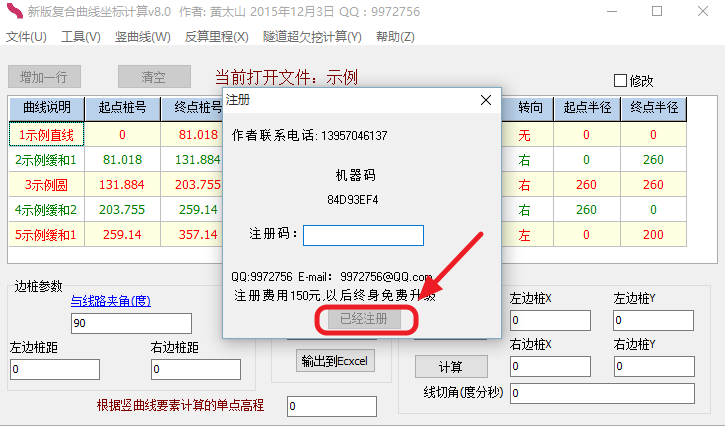
Task: Select the 转向 column header
Action: [528, 109]
